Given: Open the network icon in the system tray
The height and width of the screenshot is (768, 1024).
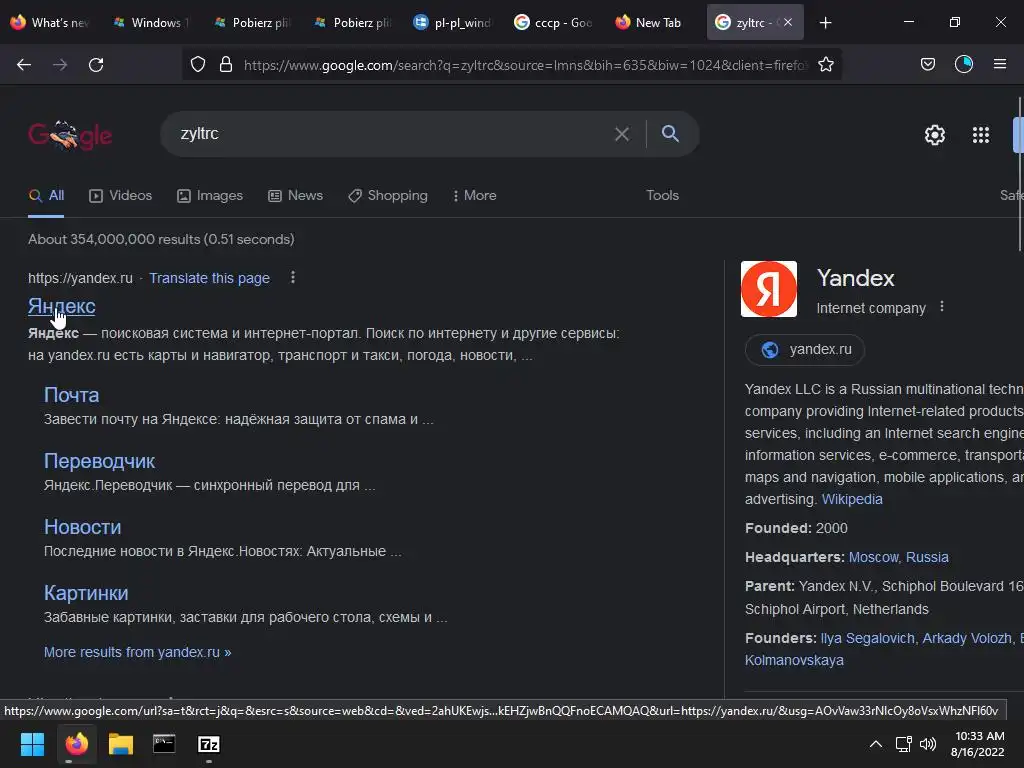Looking at the screenshot, I should pyautogui.click(x=903, y=744).
